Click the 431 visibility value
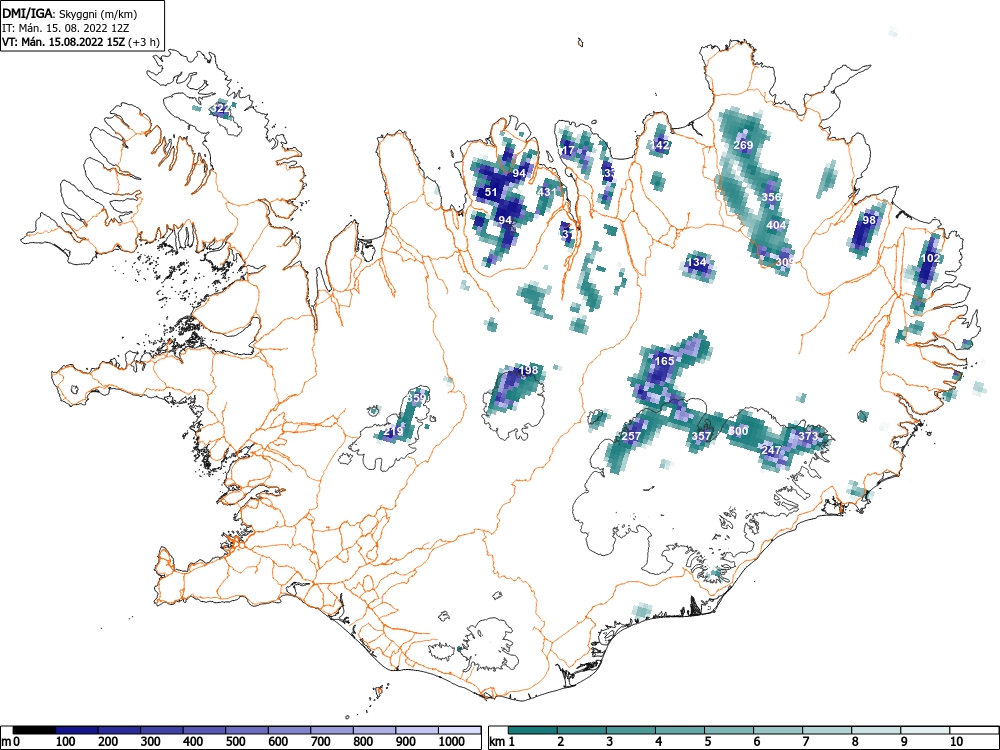This screenshot has width=1000, height=750. coord(547,192)
